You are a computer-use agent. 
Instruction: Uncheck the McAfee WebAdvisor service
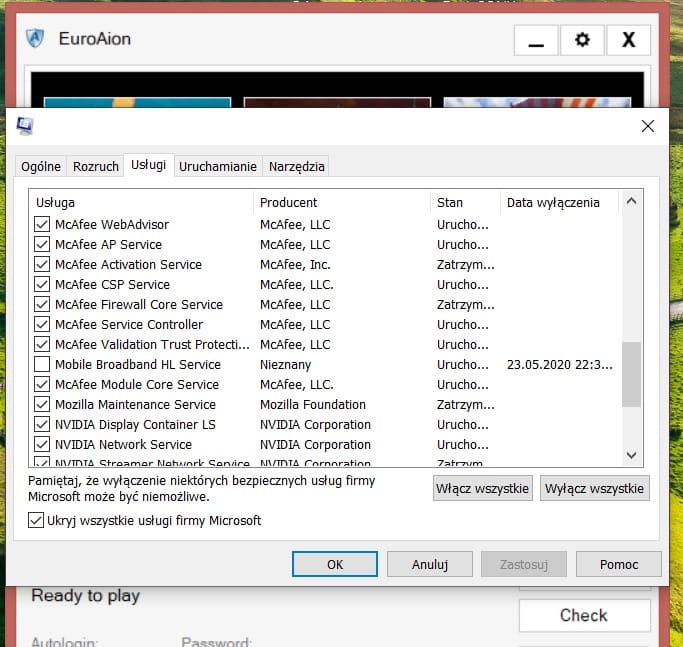[42, 225]
